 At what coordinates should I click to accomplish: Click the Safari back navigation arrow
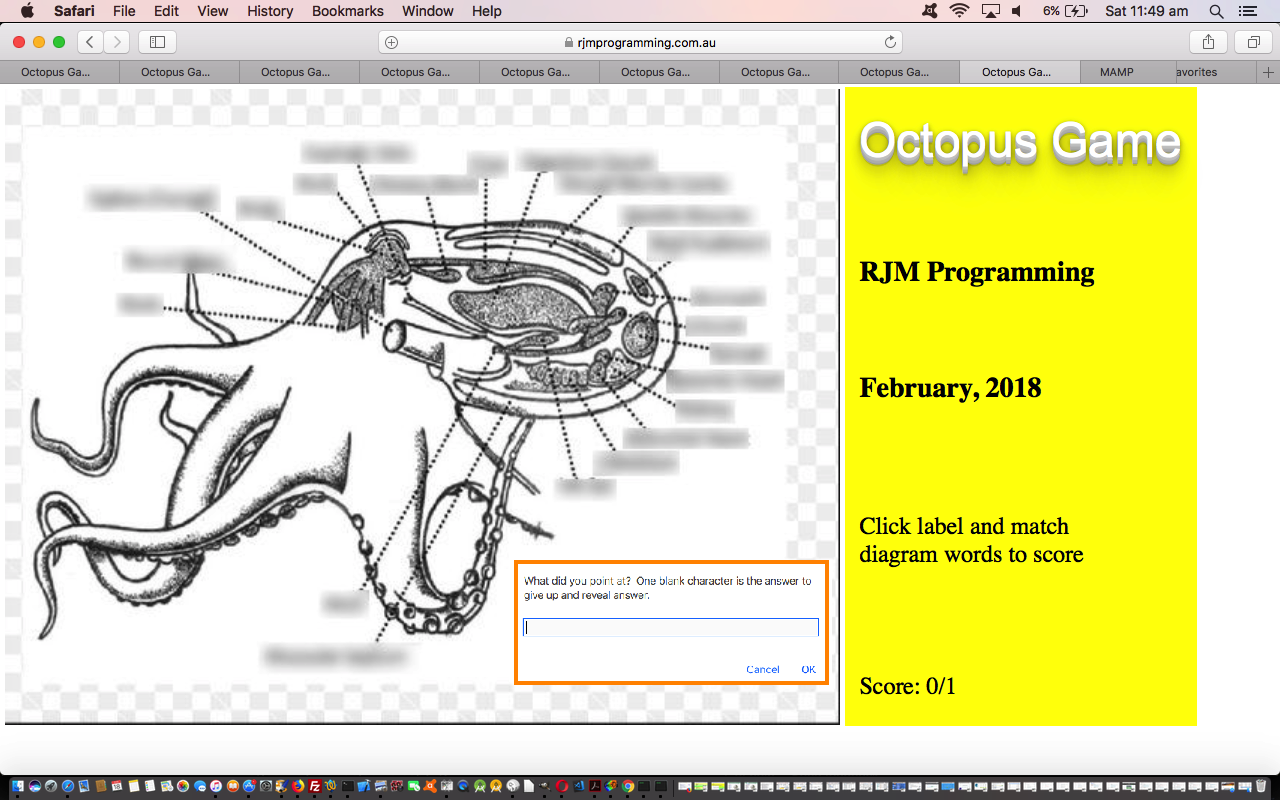(x=90, y=42)
